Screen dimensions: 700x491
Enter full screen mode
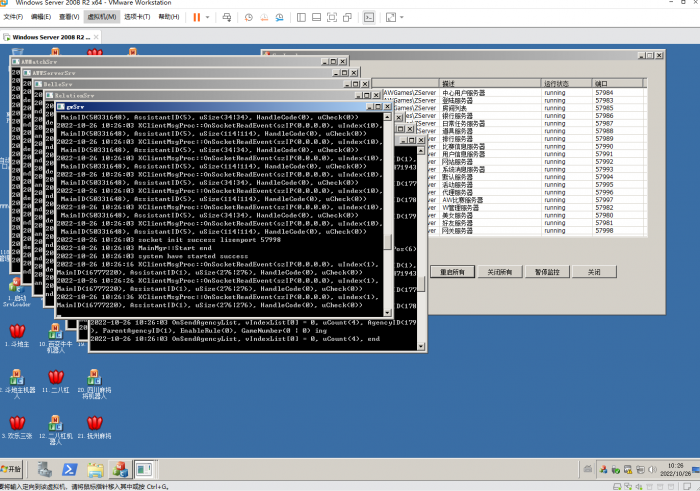point(332,17)
